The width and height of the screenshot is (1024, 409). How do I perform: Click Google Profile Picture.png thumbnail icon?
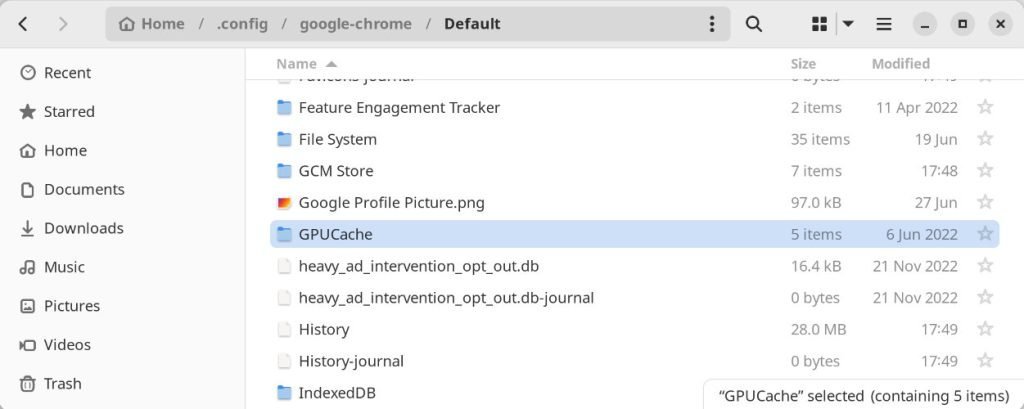(284, 203)
